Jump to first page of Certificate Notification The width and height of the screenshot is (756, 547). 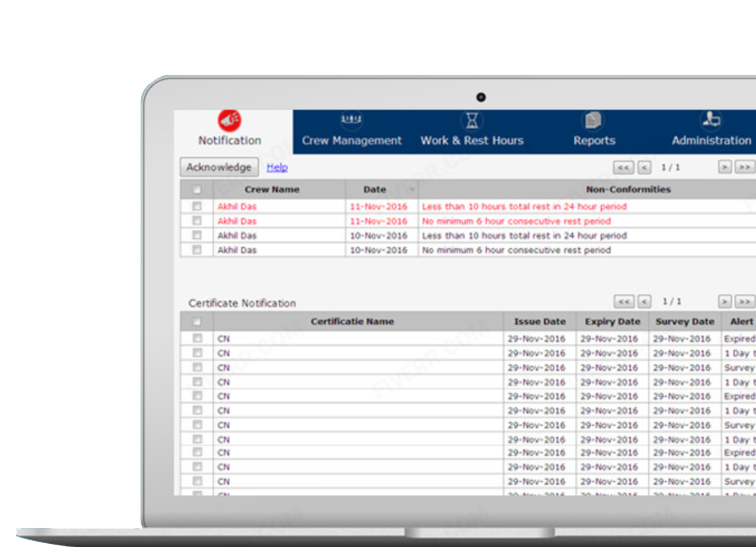tap(623, 301)
